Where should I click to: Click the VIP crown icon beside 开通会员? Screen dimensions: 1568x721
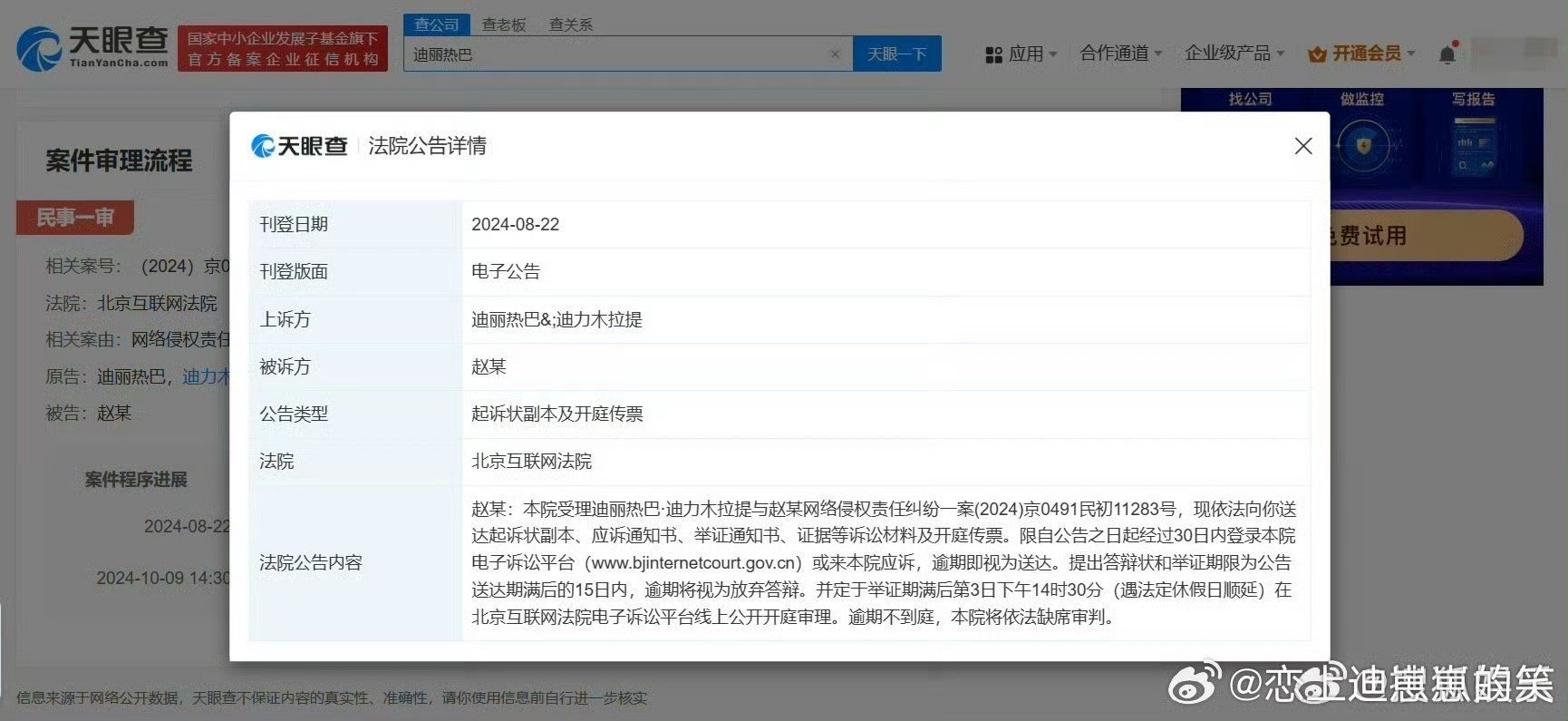click(1317, 54)
